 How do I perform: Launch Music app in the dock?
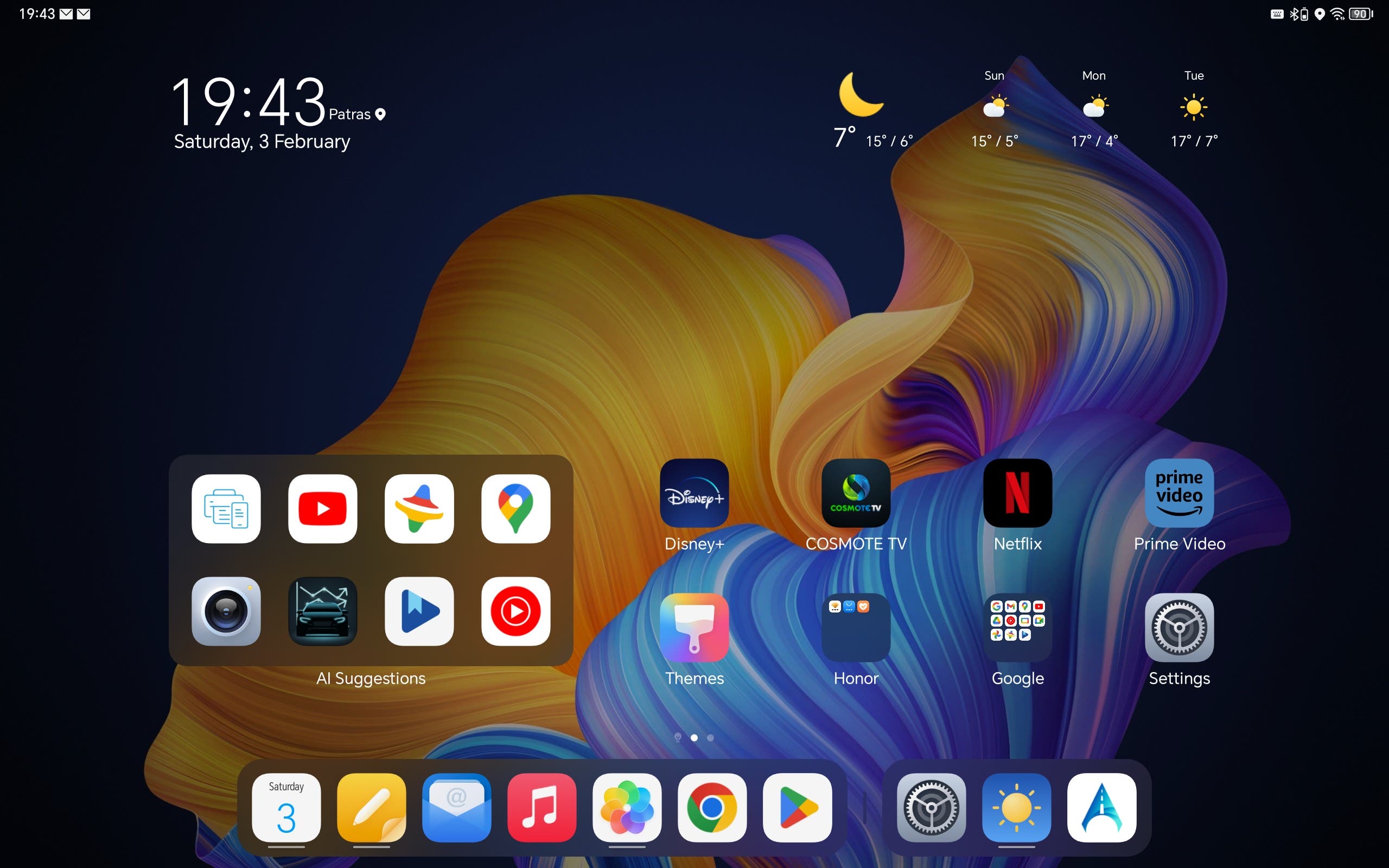click(x=541, y=808)
